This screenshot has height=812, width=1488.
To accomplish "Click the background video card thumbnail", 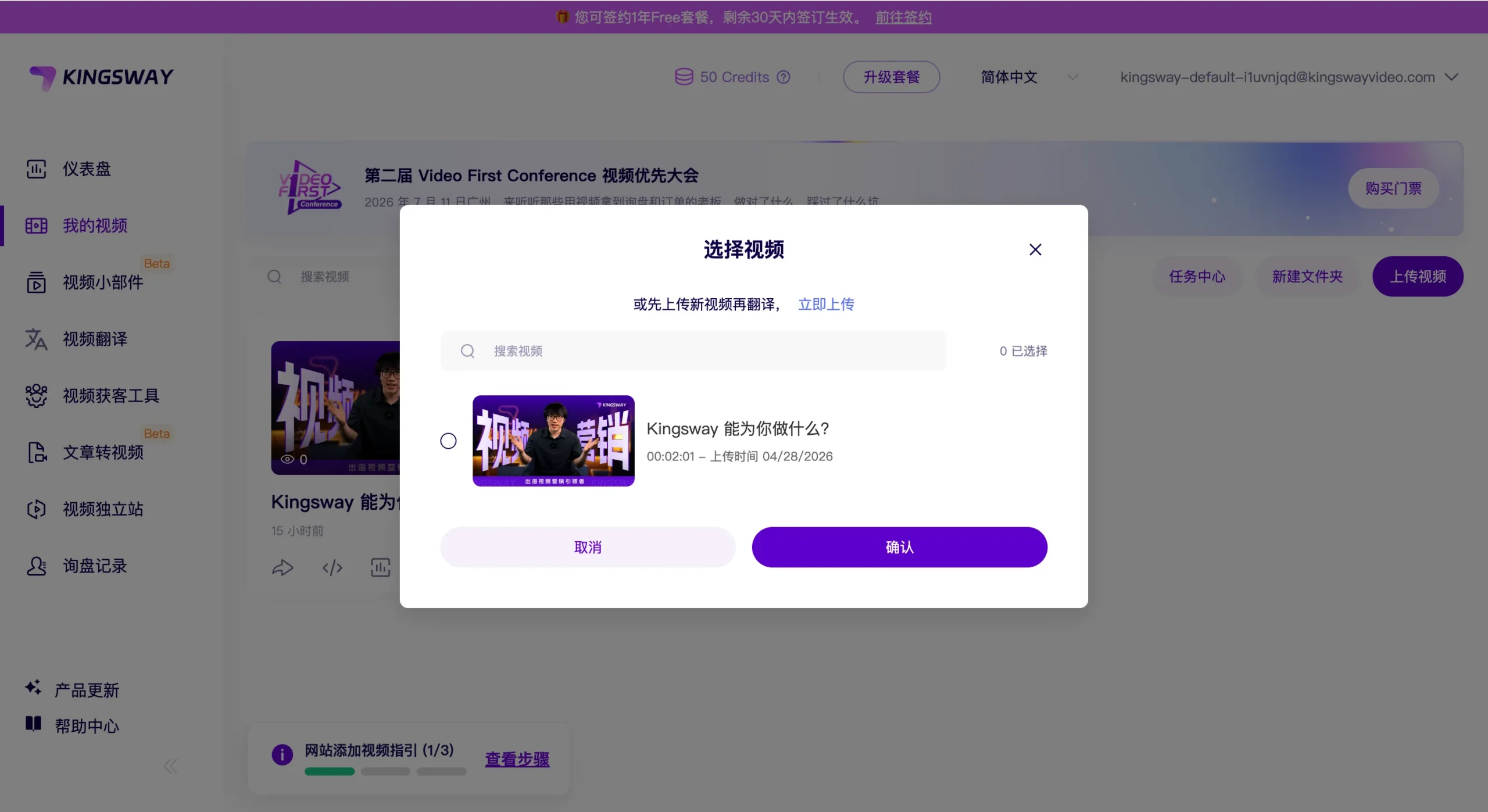I will [335, 407].
